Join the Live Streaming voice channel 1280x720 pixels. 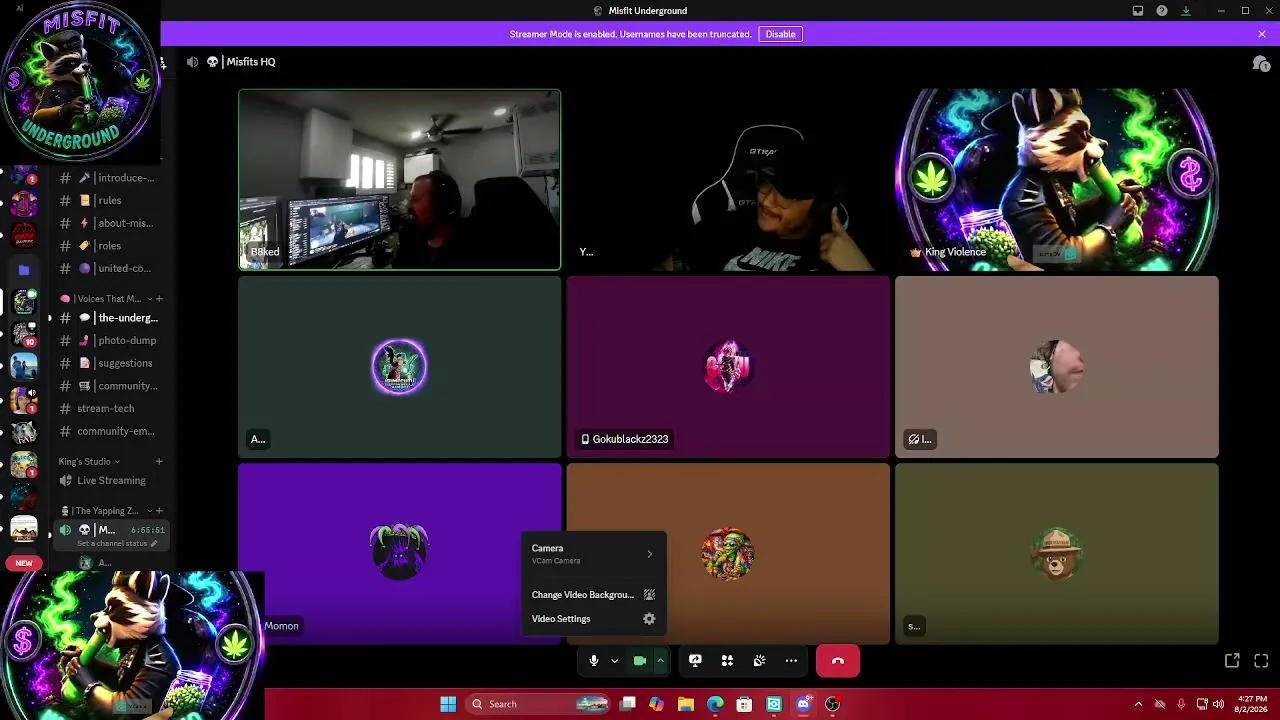[108, 481]
